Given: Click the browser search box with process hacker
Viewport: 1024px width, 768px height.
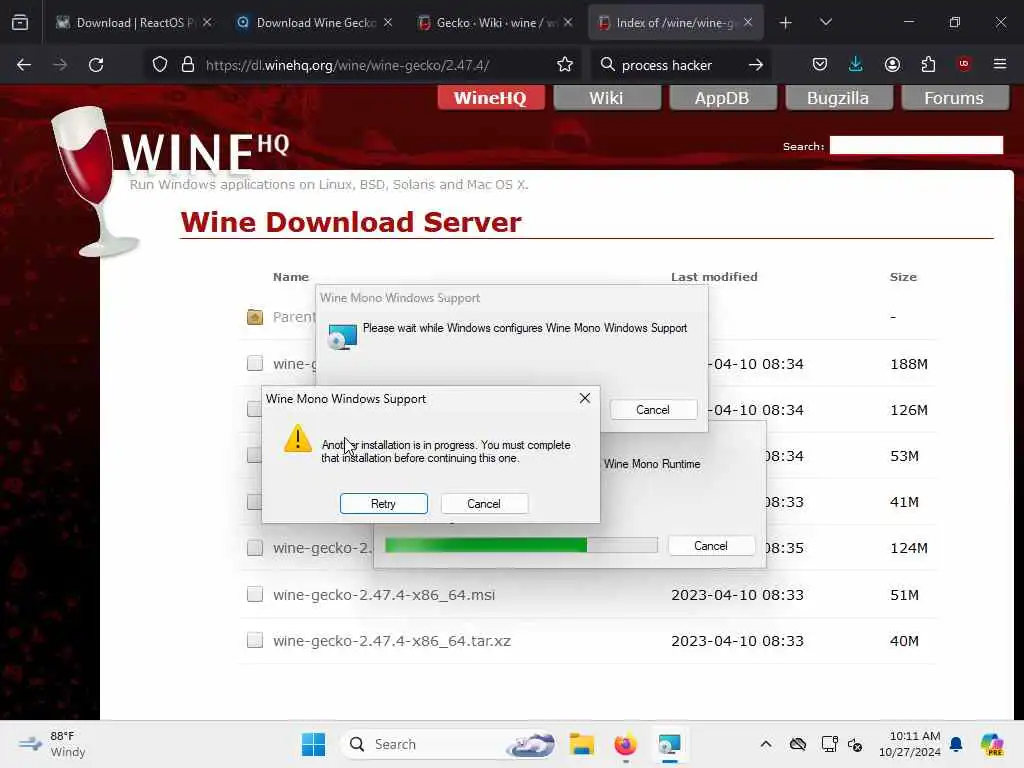Looking at the screenshot, I should point(679,65).
